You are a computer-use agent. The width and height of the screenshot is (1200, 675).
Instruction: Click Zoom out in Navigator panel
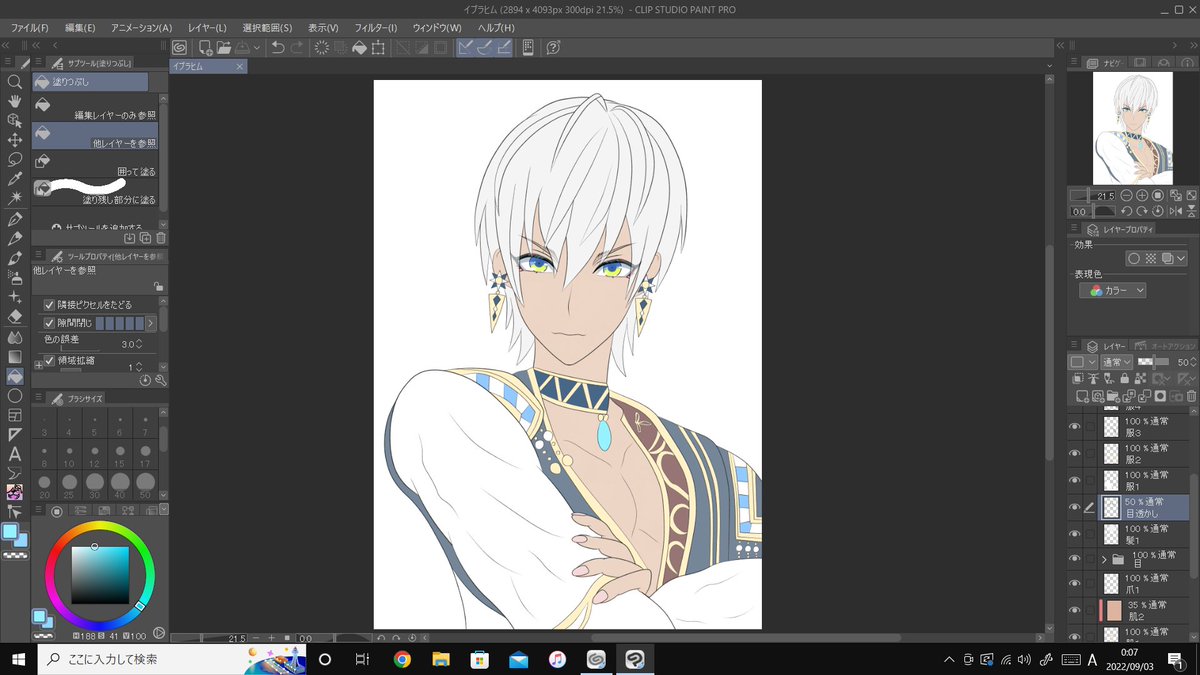click(x=1126, y=195)
